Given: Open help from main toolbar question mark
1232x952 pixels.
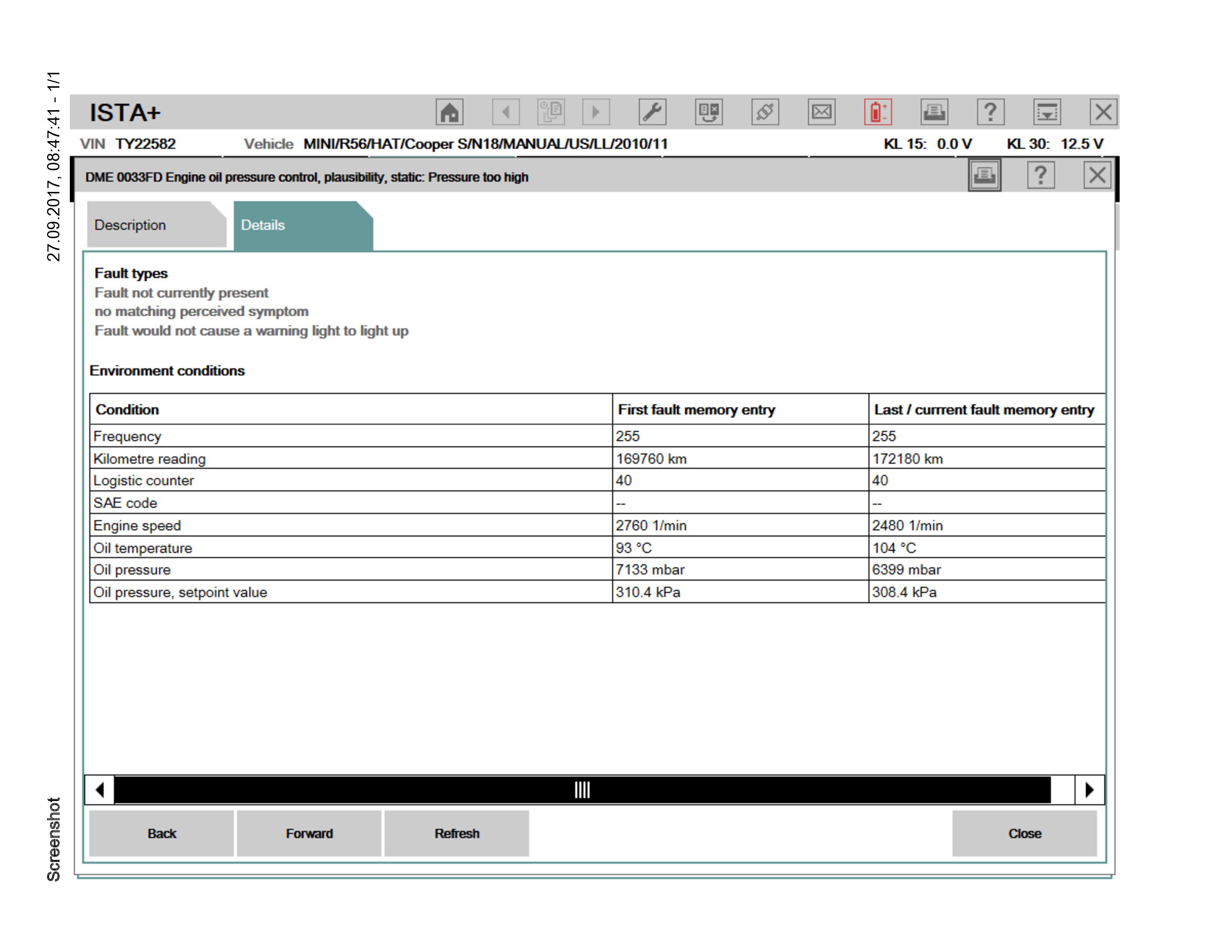Looking at the screenshot, I should click(x=990, y=112).
